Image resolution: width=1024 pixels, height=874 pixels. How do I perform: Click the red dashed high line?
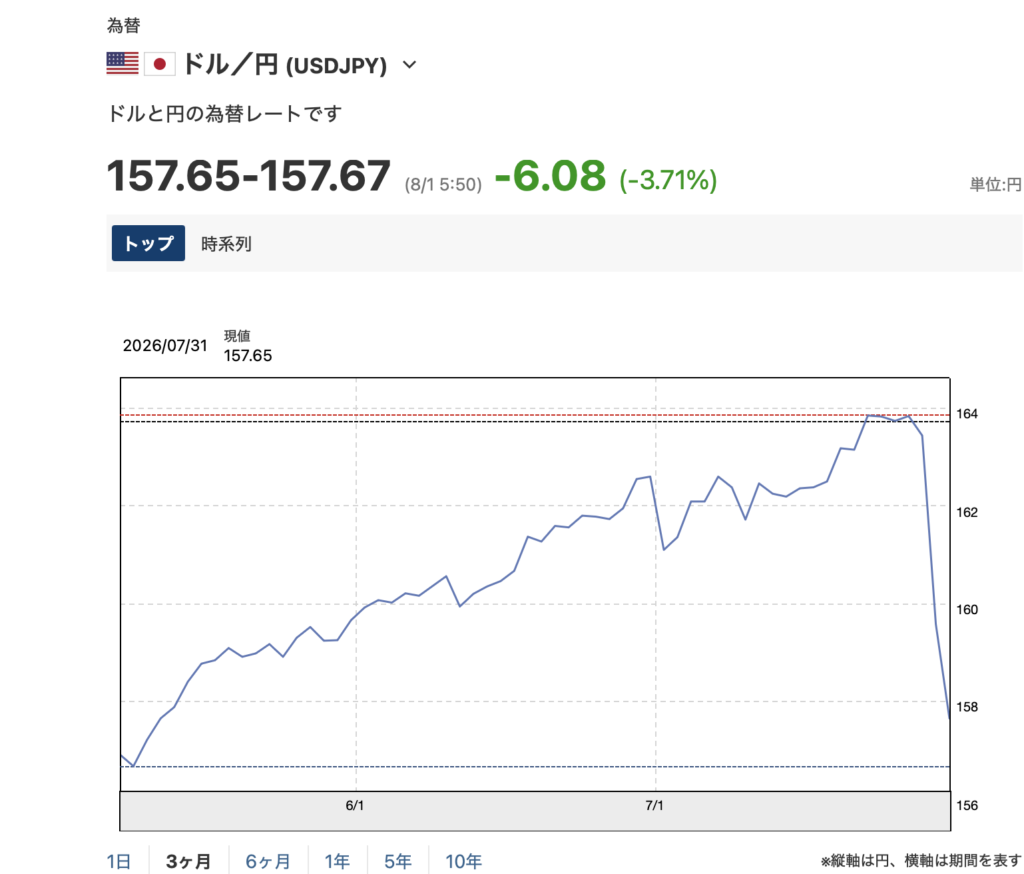tap(535, 415)
